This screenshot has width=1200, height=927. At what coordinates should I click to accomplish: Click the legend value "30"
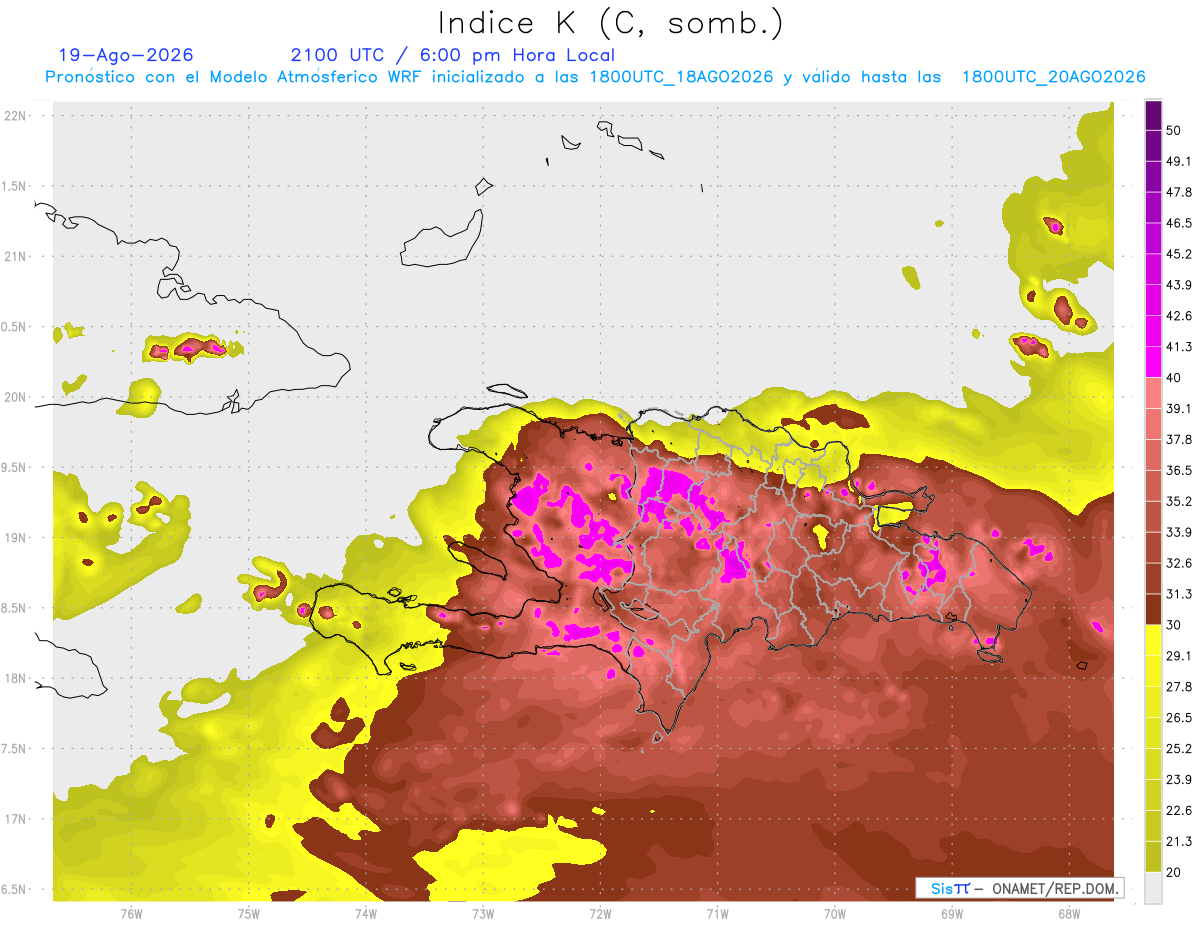pyautogui.click(x=1173, y=626)
